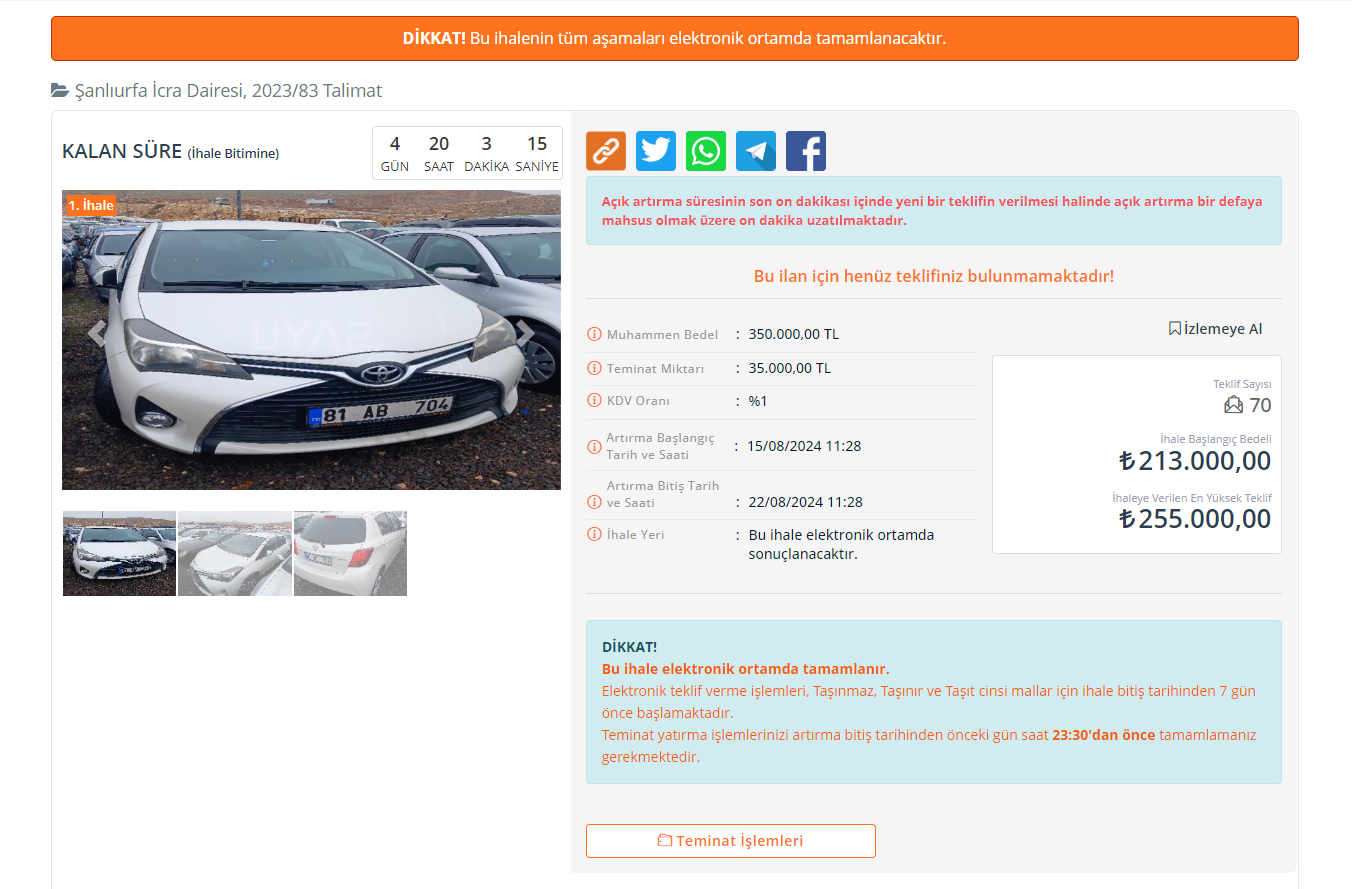Select the first car thumbnail, front view
1352x889 pixels.
tap(119, 554)
